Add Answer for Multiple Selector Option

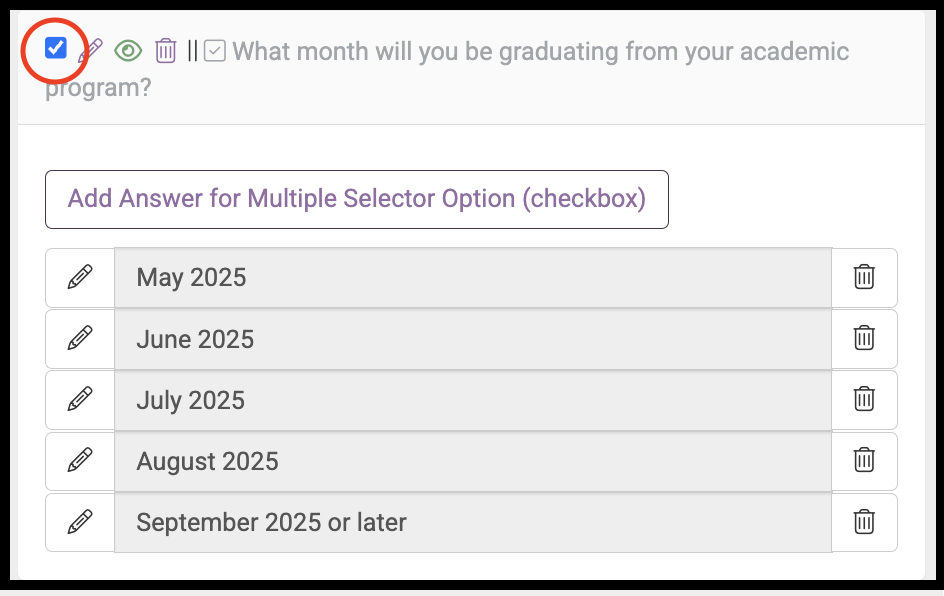tap(356, 199)
